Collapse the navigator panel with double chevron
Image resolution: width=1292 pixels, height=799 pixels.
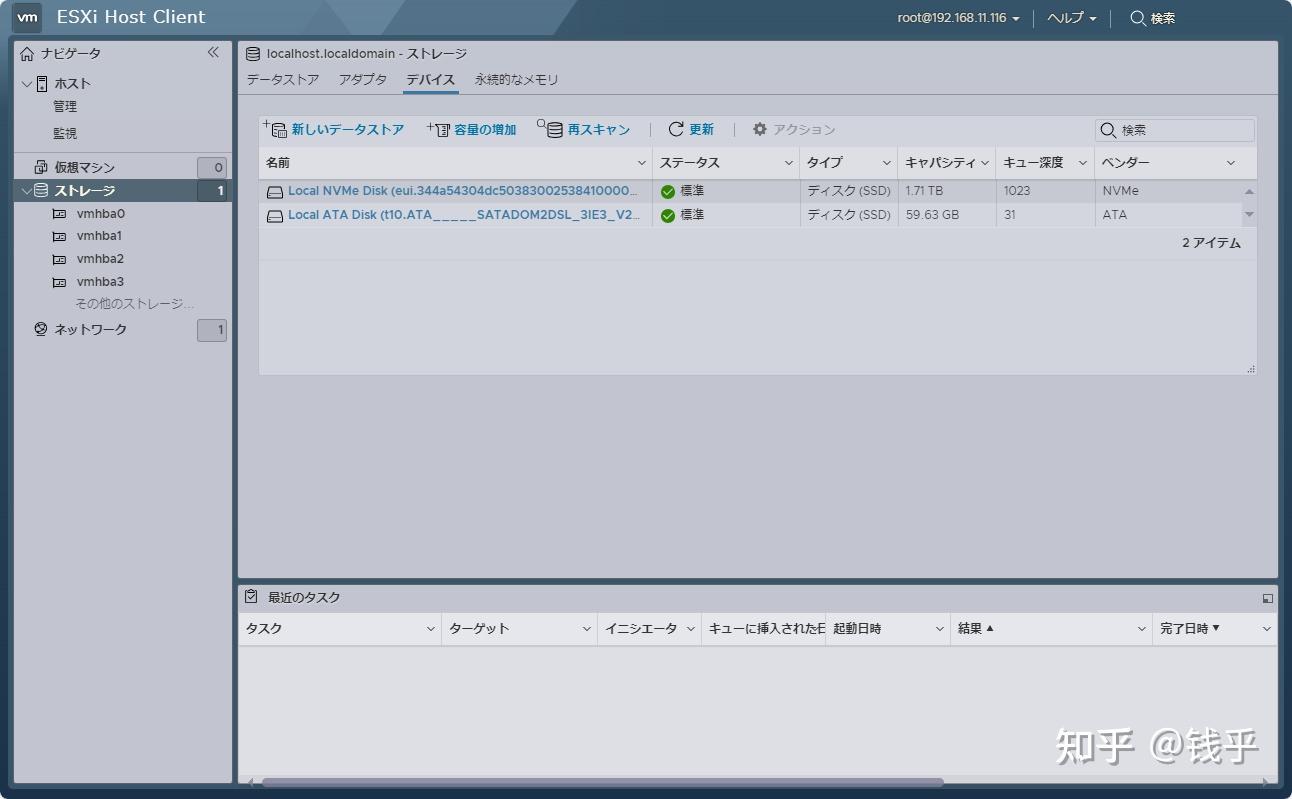point(213,52)
